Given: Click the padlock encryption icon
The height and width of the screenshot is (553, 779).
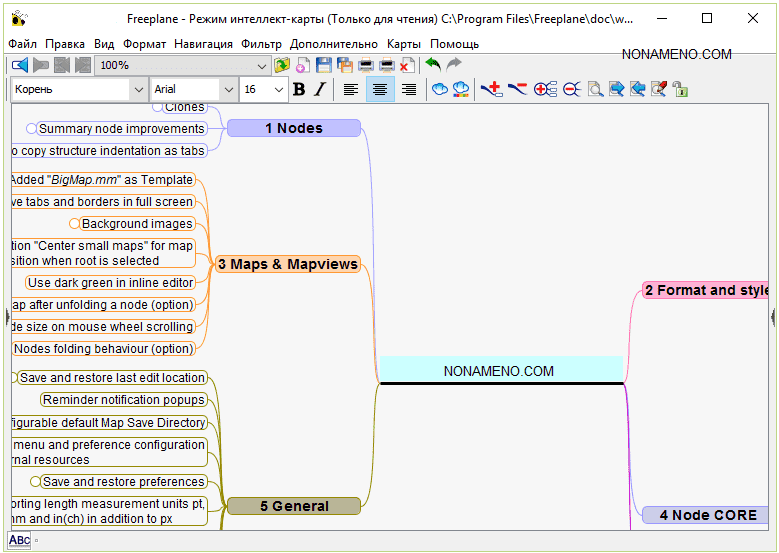Looking at the screenshot, I should coord(680,89).
